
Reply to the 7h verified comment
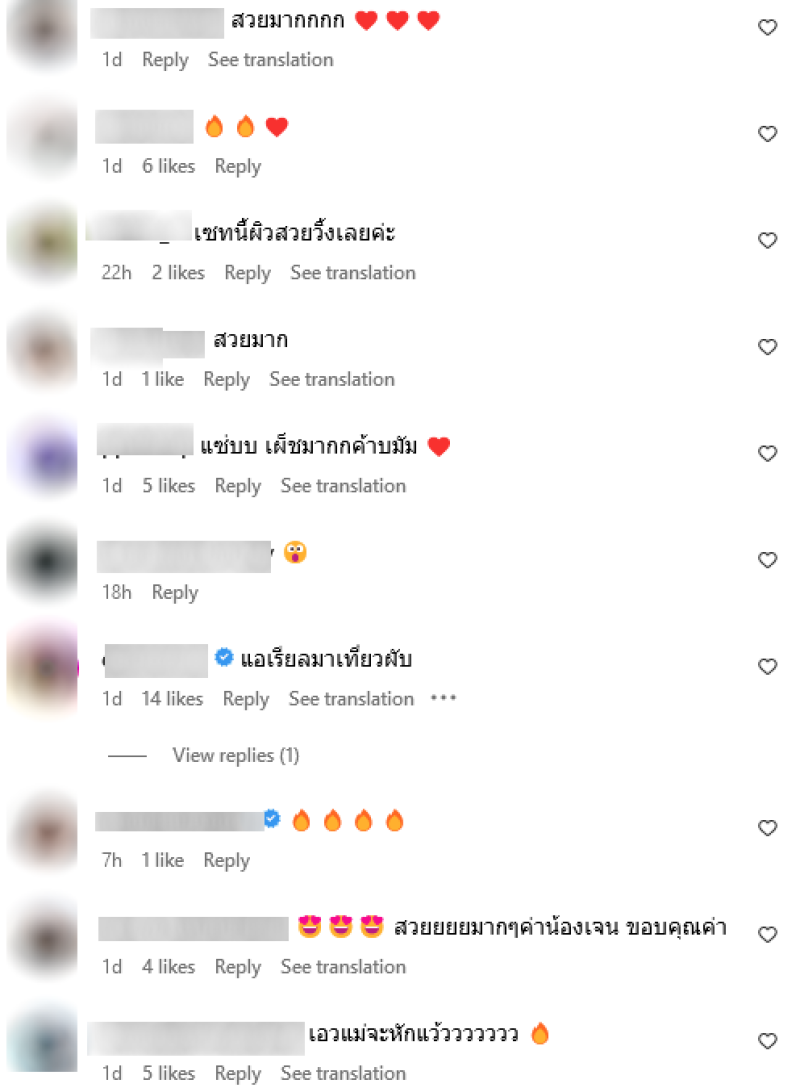coord(226,860)
